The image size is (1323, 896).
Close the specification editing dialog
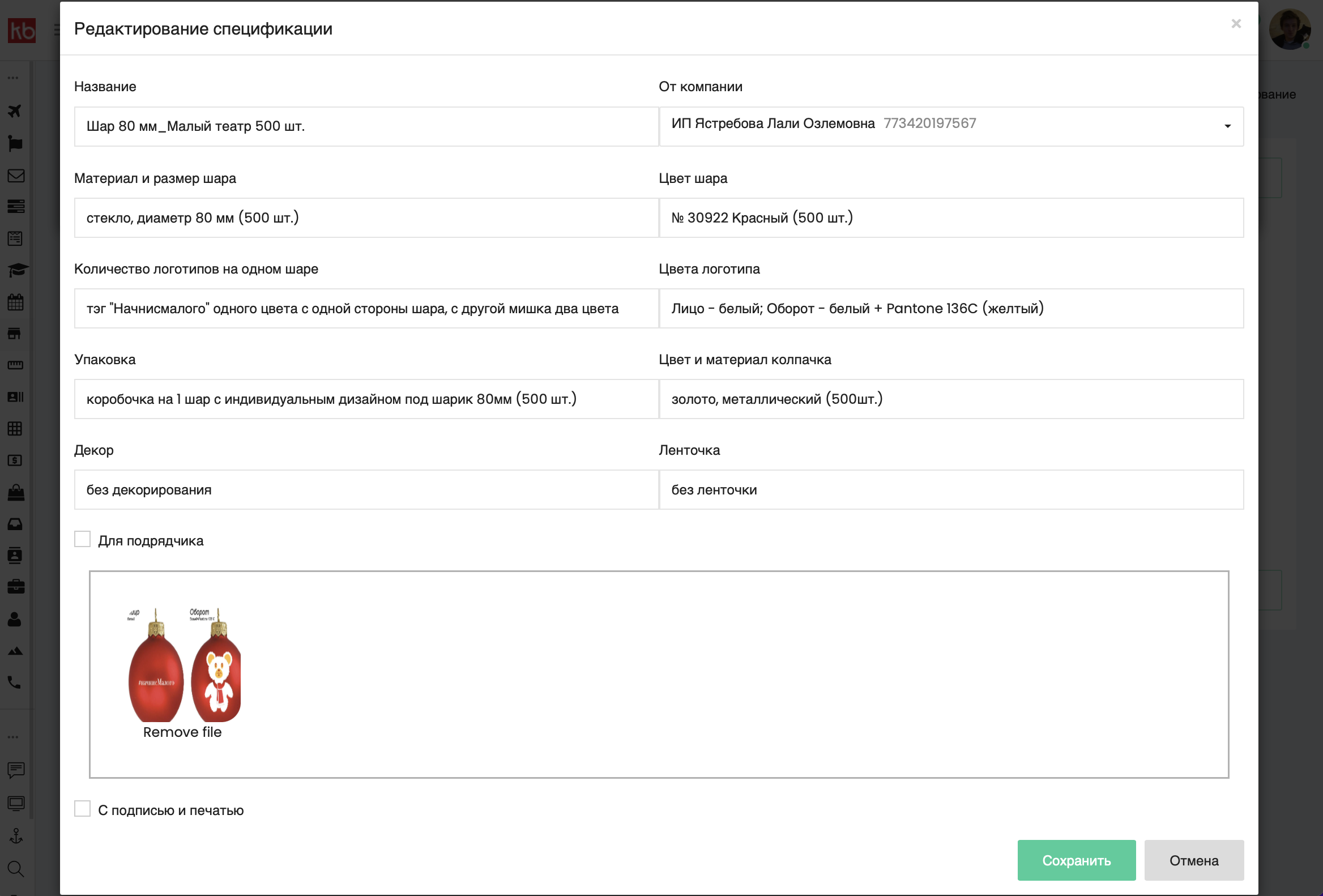[1236, 24]
